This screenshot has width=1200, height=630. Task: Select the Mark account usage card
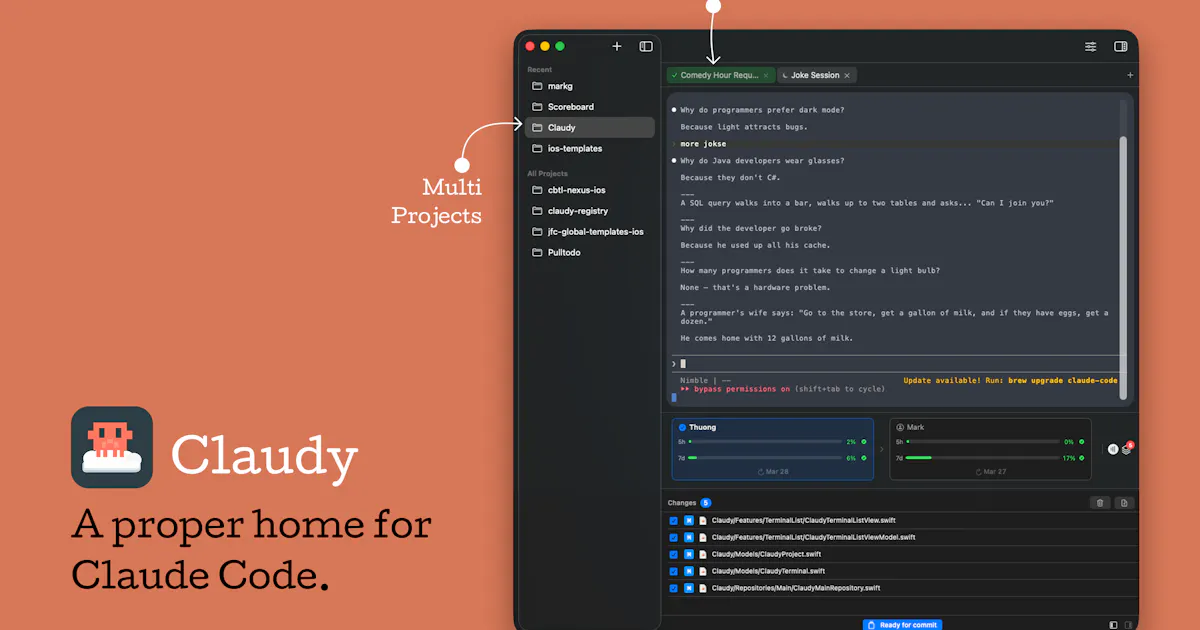(x=990, y=449)
